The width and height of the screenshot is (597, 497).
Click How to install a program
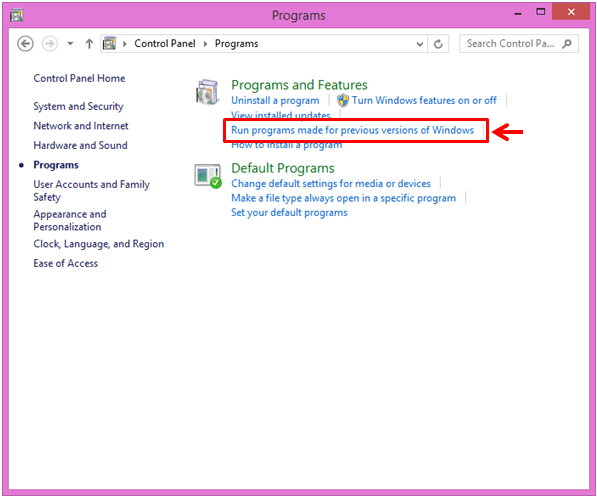287,146
